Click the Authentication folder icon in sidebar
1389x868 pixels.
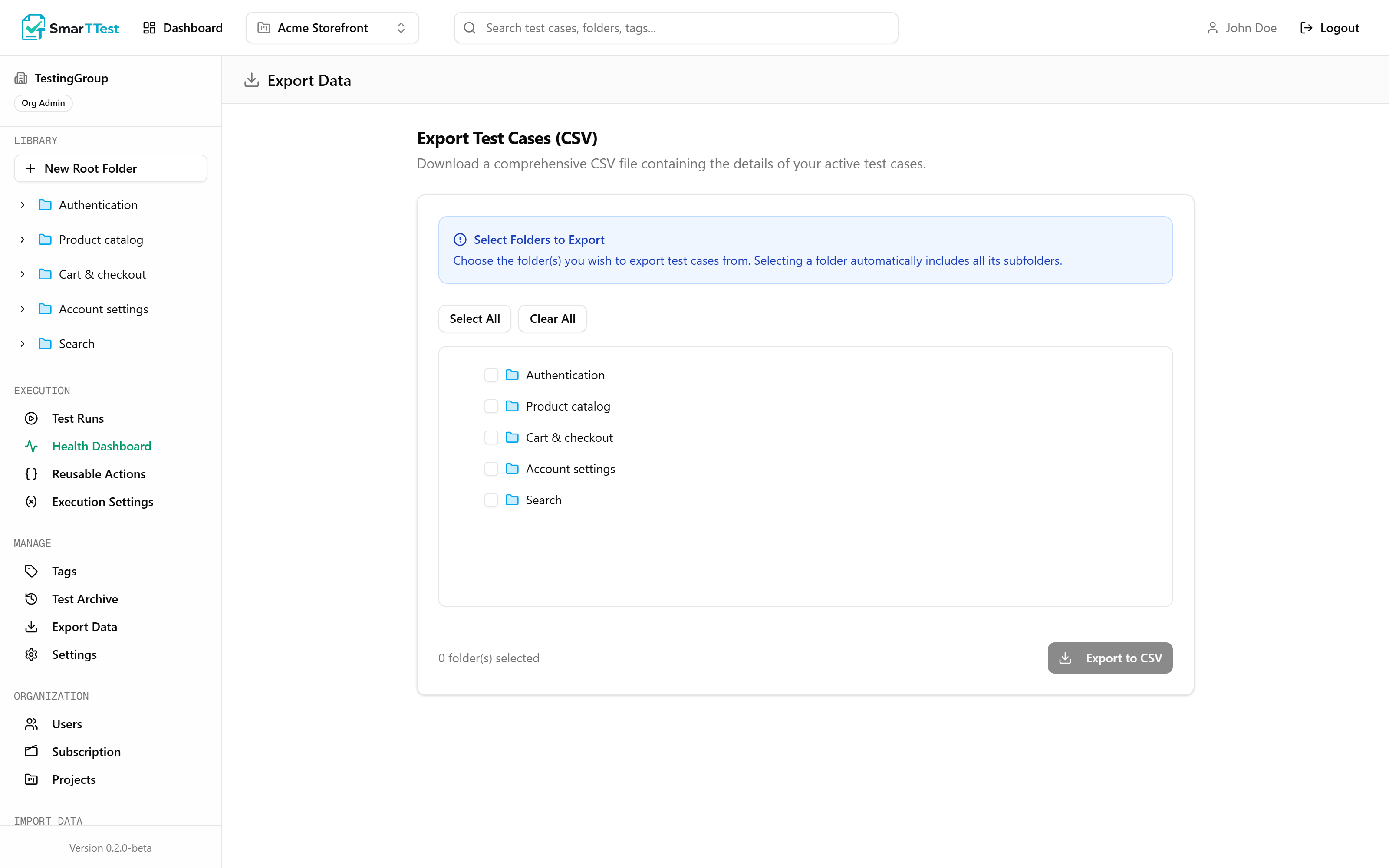tap(45, 205)
